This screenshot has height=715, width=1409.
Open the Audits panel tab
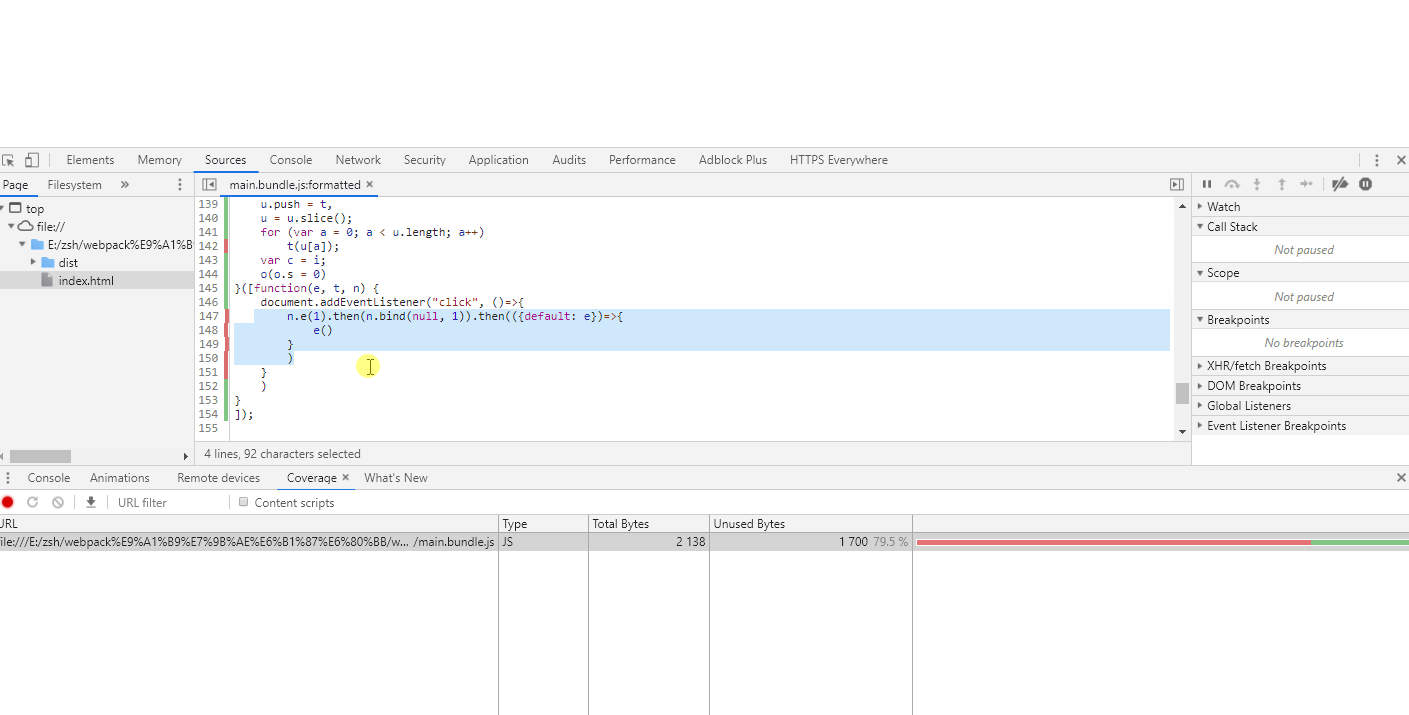click(569, 160)
